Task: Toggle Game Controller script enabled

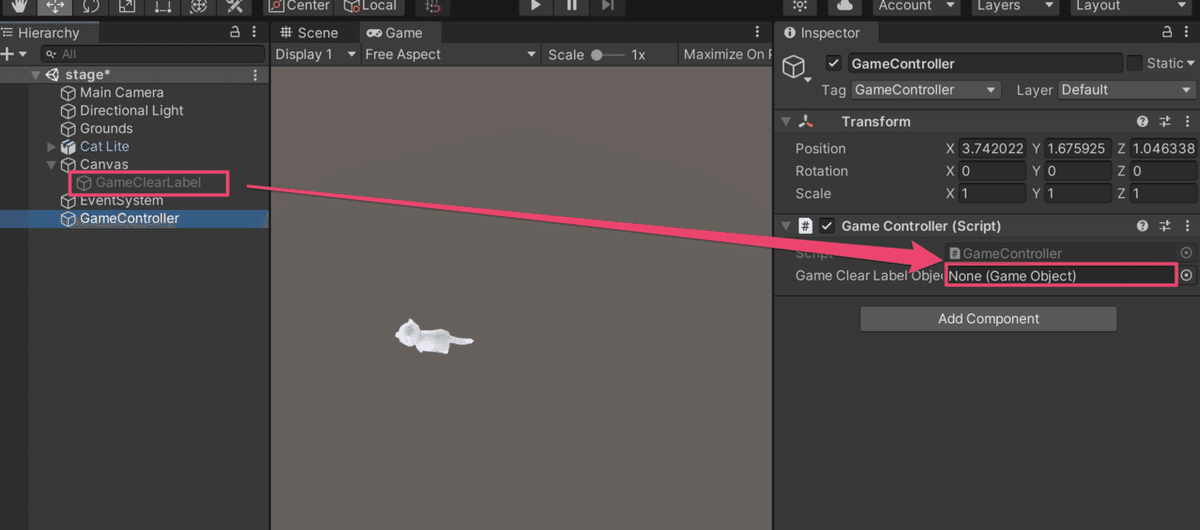Action: point(827,226)
